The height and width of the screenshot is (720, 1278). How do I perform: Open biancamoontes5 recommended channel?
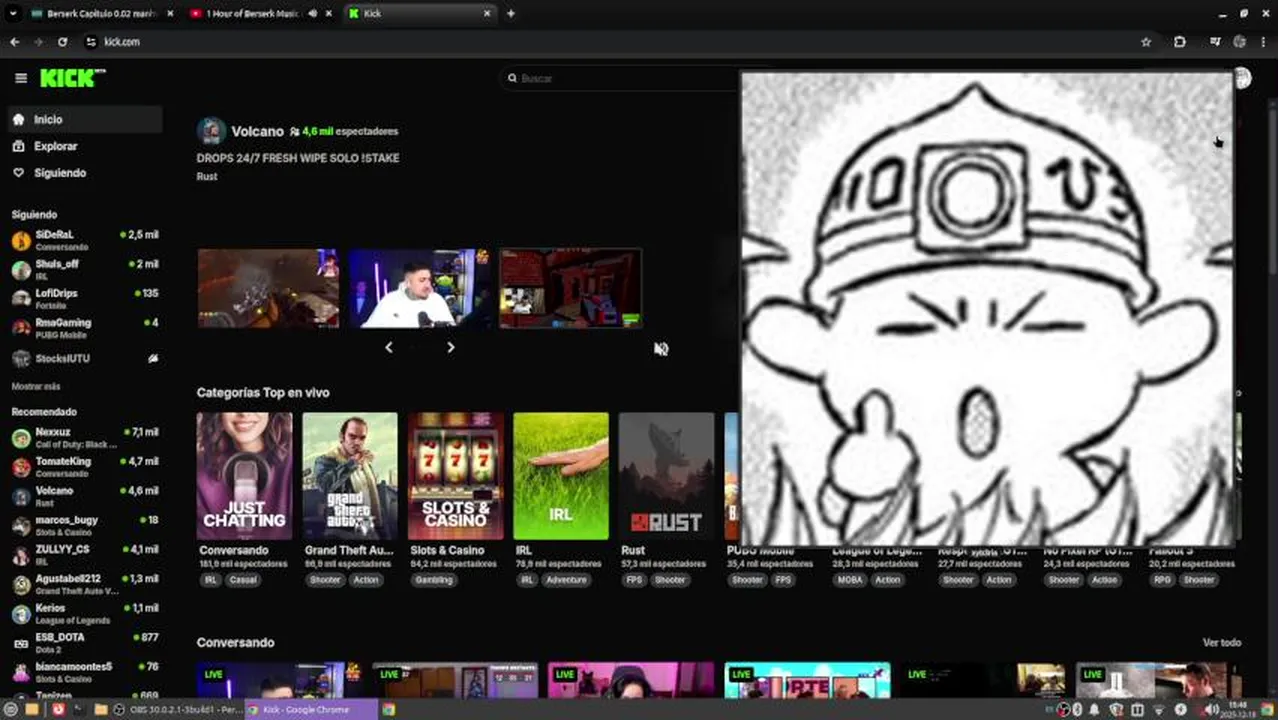click(84, 671)
